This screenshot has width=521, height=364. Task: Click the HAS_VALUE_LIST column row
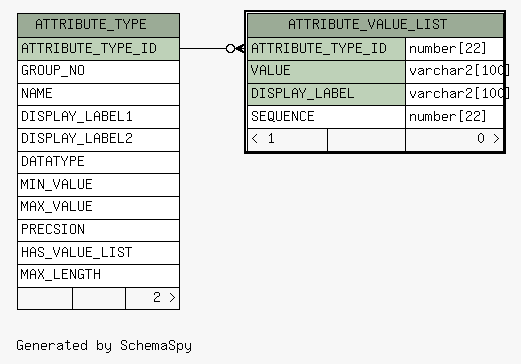[x=98, y=253]
